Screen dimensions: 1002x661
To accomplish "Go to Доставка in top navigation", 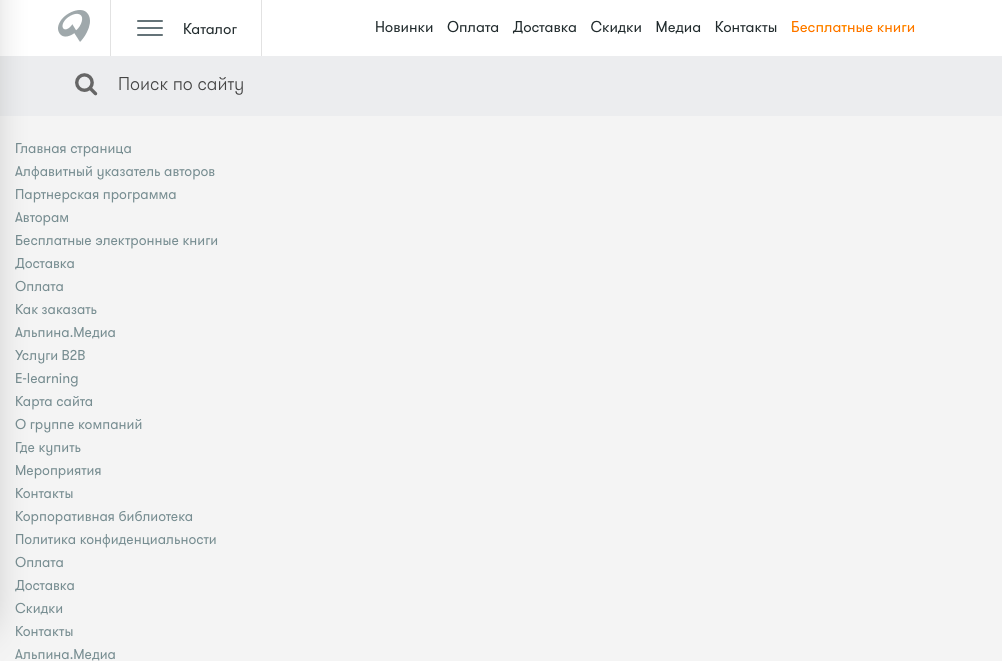I will (544, 27).
